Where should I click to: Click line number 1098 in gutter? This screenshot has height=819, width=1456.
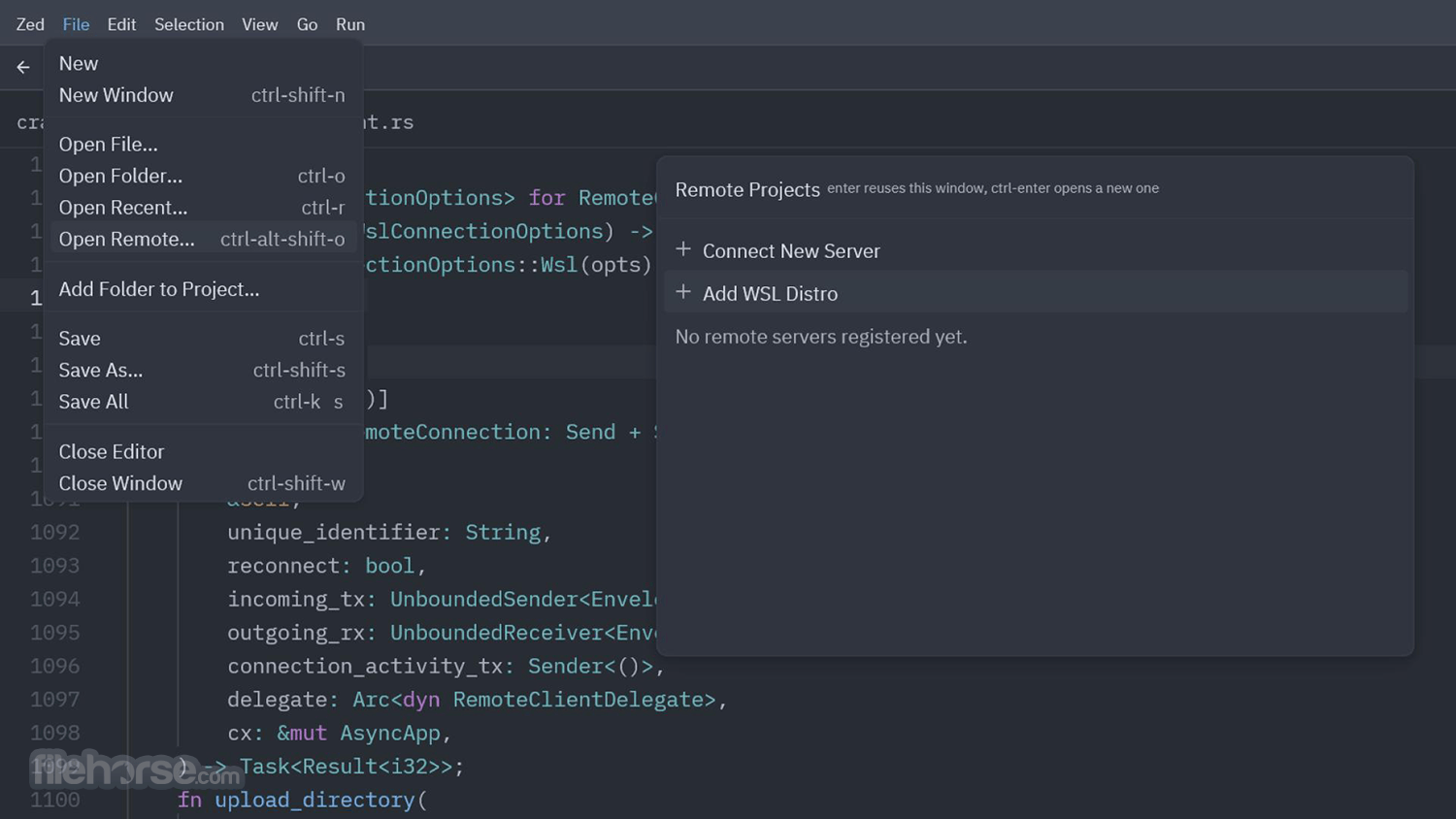pos(54,733)
